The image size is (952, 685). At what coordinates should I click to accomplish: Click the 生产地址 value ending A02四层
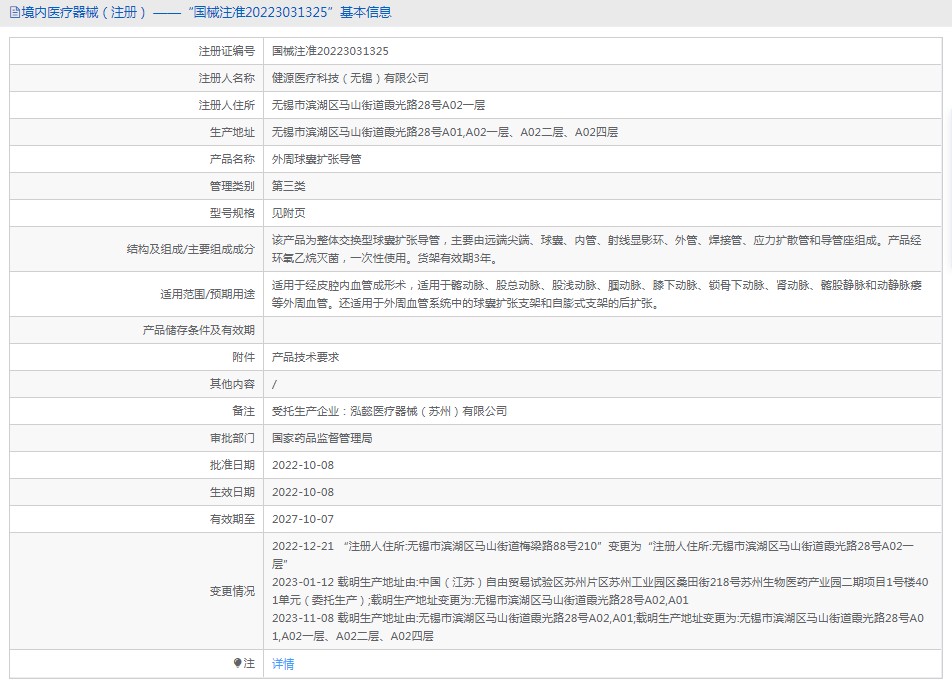[445, 132]
